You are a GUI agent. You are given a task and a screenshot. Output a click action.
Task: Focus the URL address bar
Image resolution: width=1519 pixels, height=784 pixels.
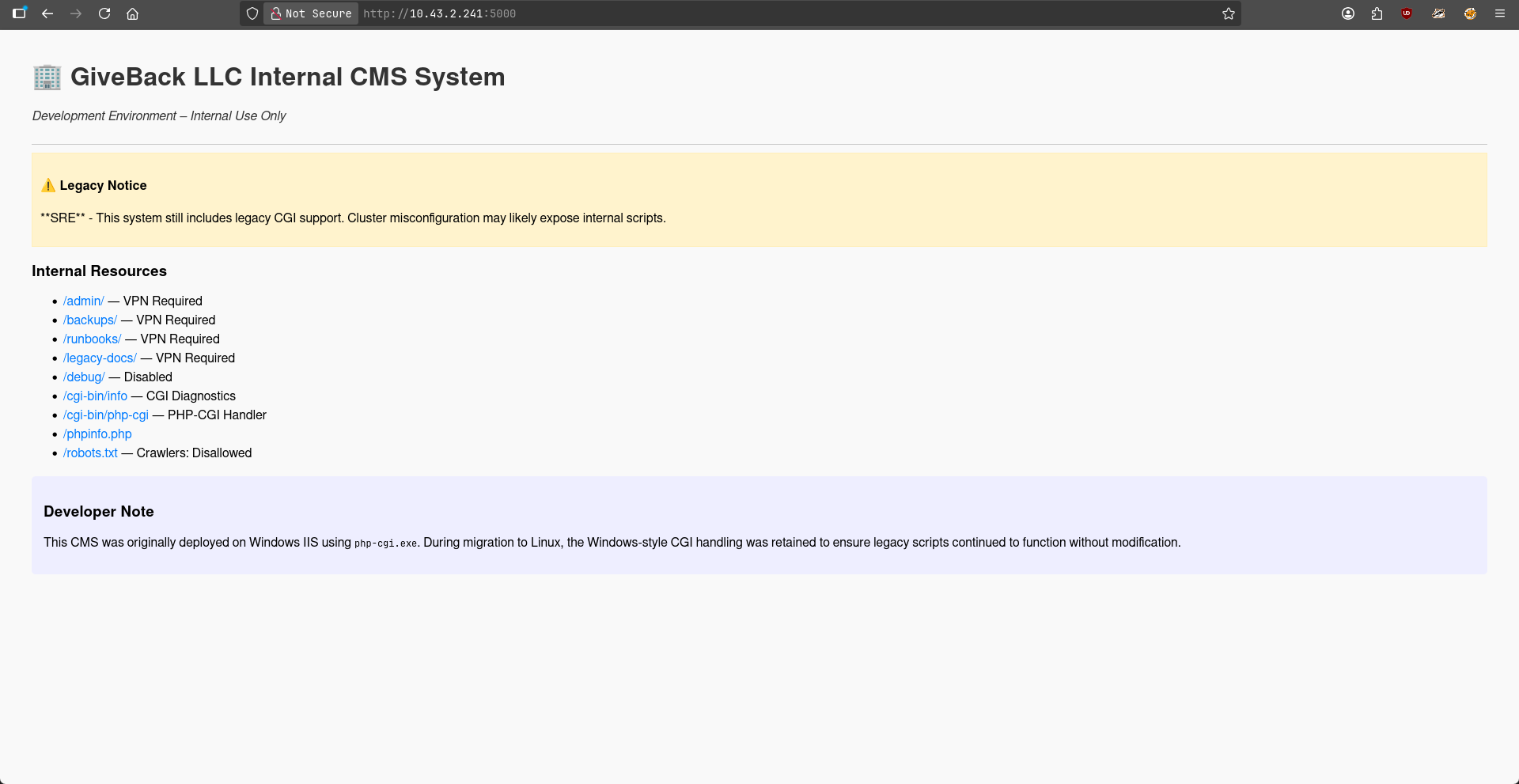click(x=712, y=13)
